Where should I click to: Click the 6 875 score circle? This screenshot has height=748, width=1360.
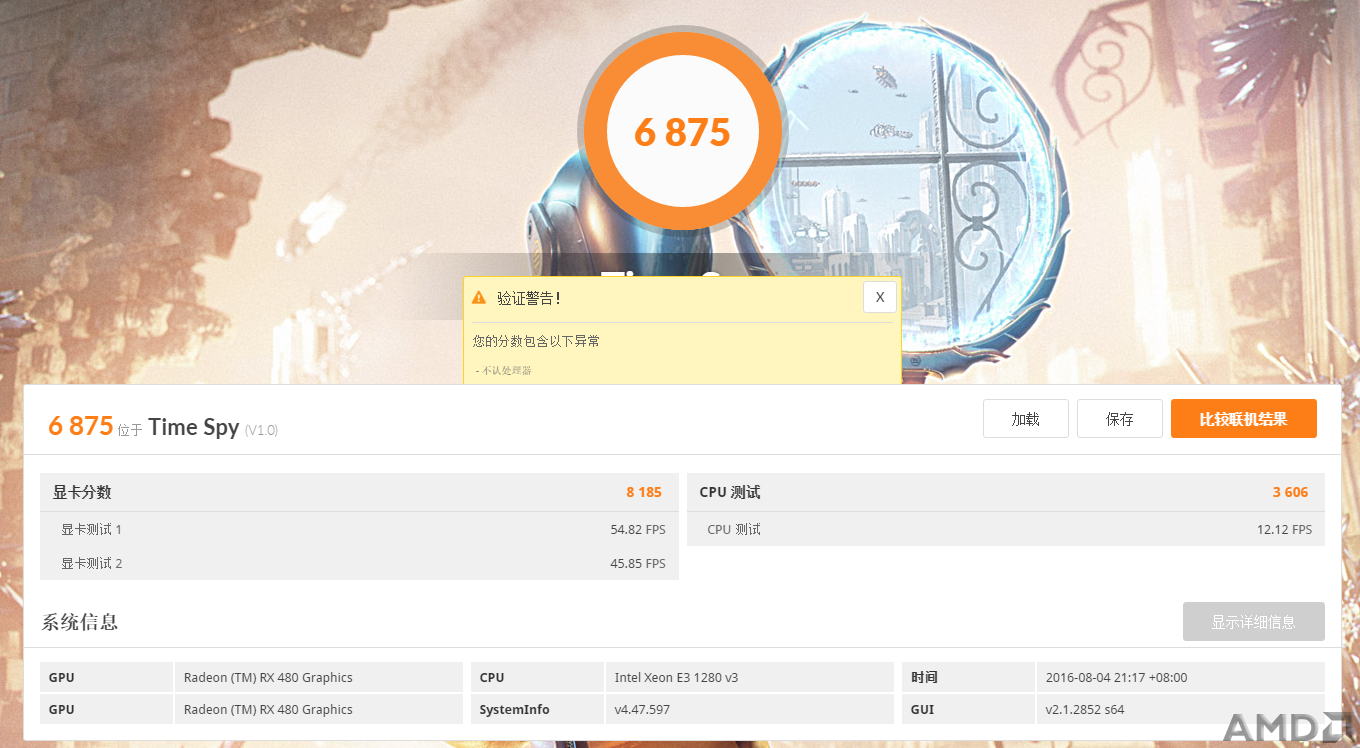tap(683, 132)
